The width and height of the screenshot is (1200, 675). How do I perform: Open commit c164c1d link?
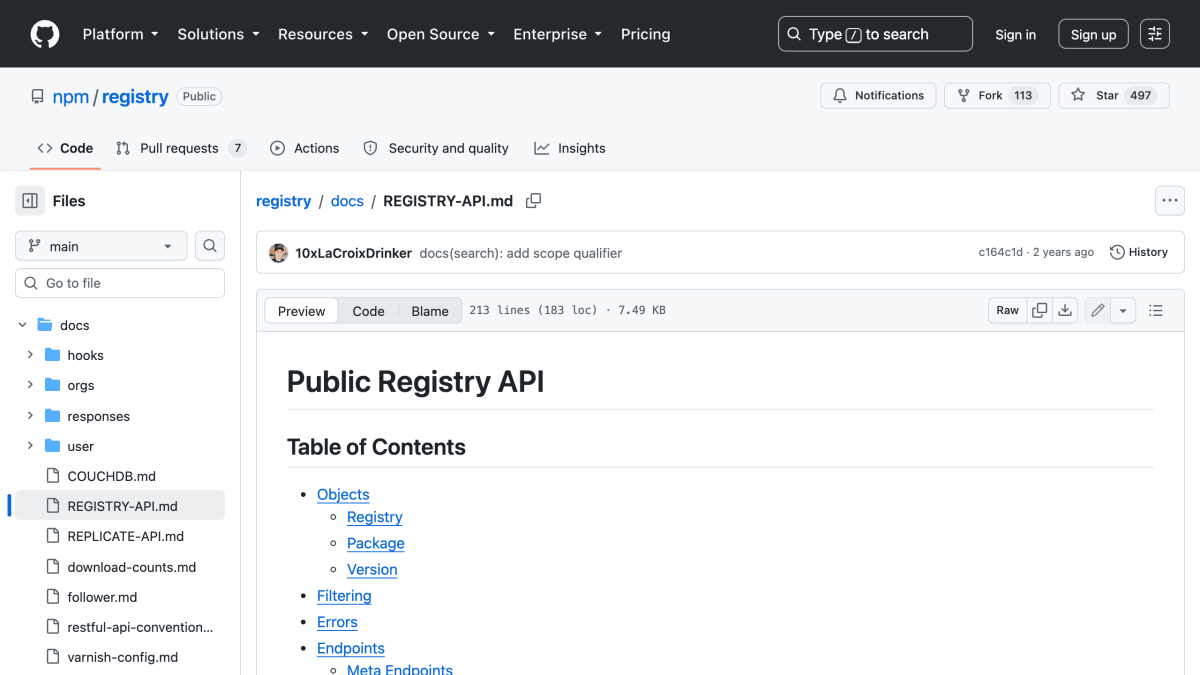pyautogui.click(x=1000, y=252)
